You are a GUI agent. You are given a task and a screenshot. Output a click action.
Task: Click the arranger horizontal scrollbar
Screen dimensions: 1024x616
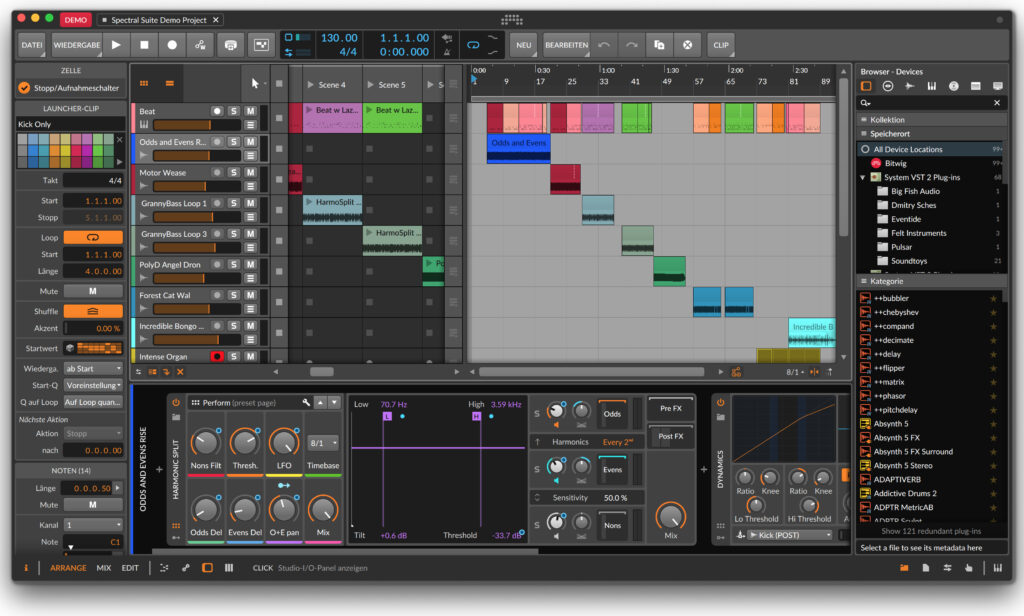(591, 372)
